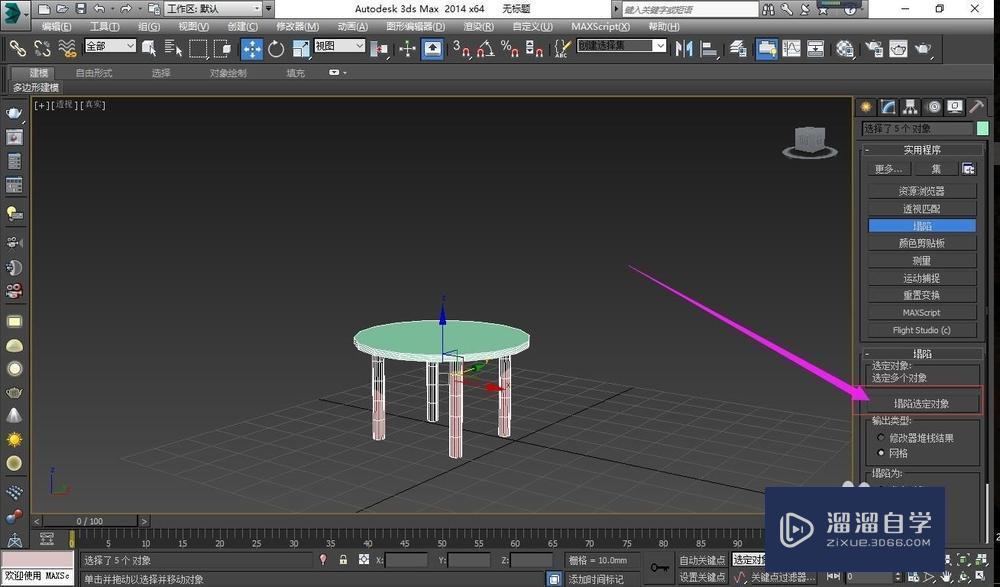
Task: Open the 渲染 menu
Action: coord(481,26)
